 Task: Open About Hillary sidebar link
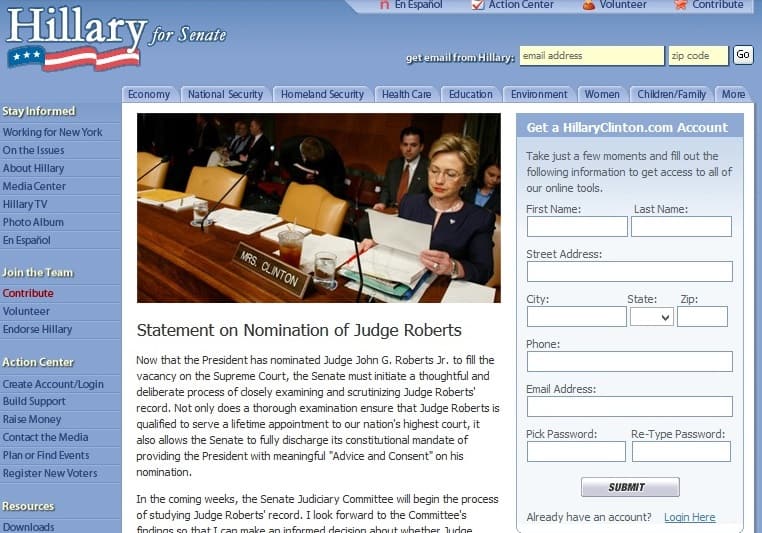pos(34,168)
